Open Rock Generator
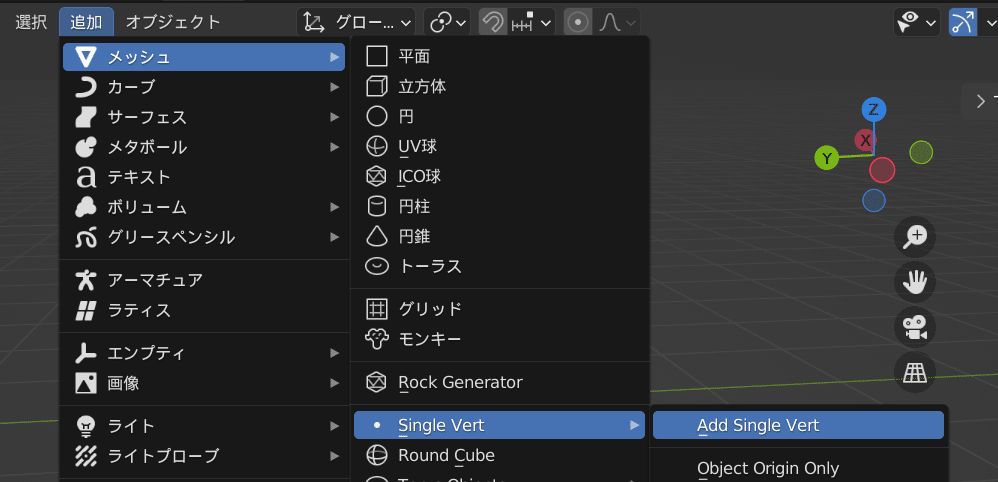This screenshot has height=482, width=998. (500, 383)
